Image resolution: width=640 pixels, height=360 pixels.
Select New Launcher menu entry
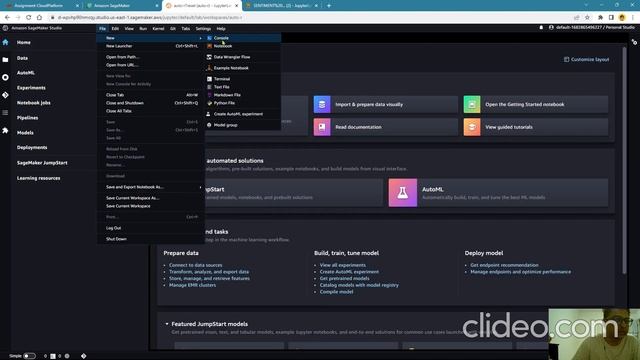tap(150, 46)
